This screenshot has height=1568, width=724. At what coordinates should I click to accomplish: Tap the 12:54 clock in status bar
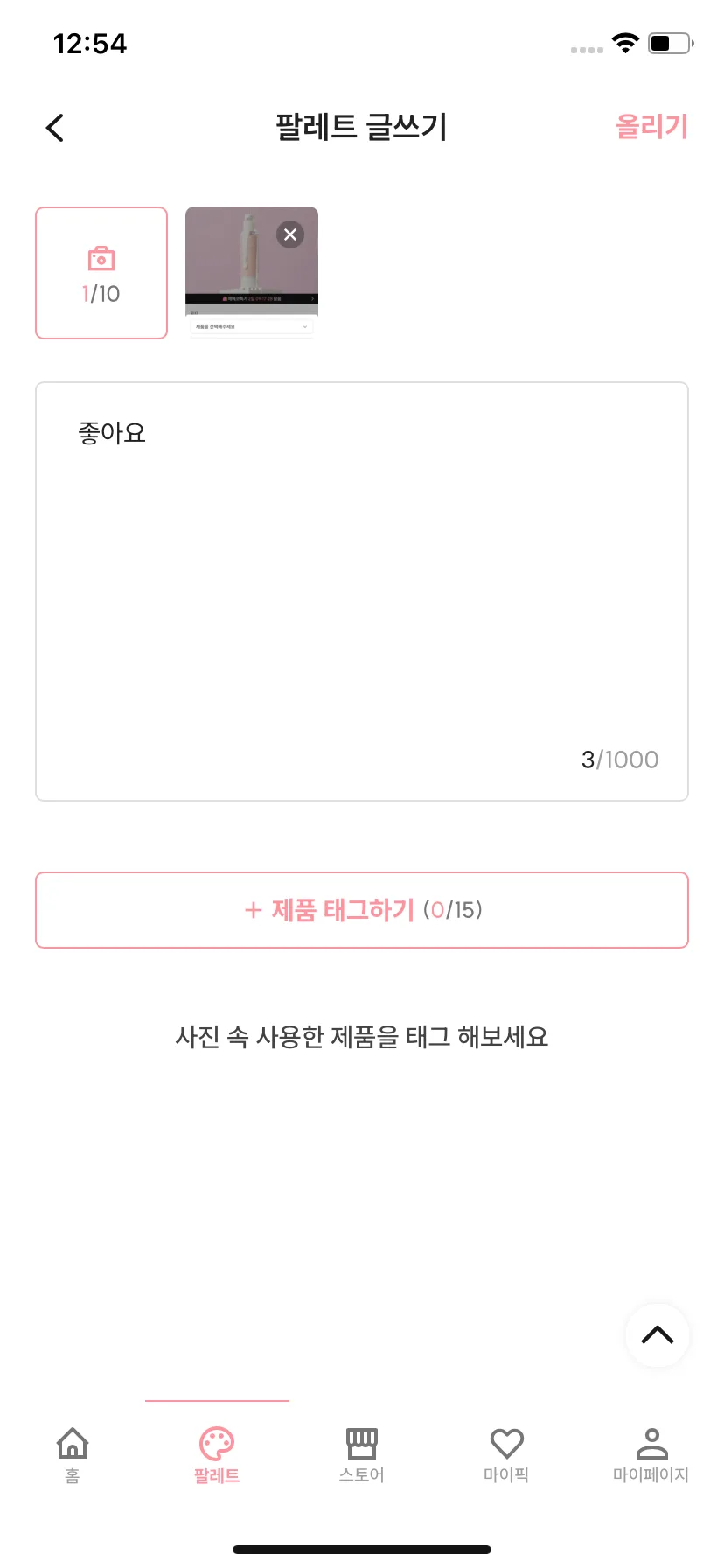pos(90,44)
